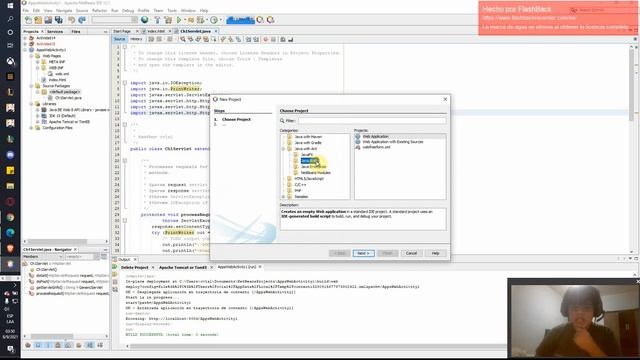The width and height of the screenshot is (640, 360).
Task: Select Apache Tomcat or TomEE output tab
Action: [182, 267]
